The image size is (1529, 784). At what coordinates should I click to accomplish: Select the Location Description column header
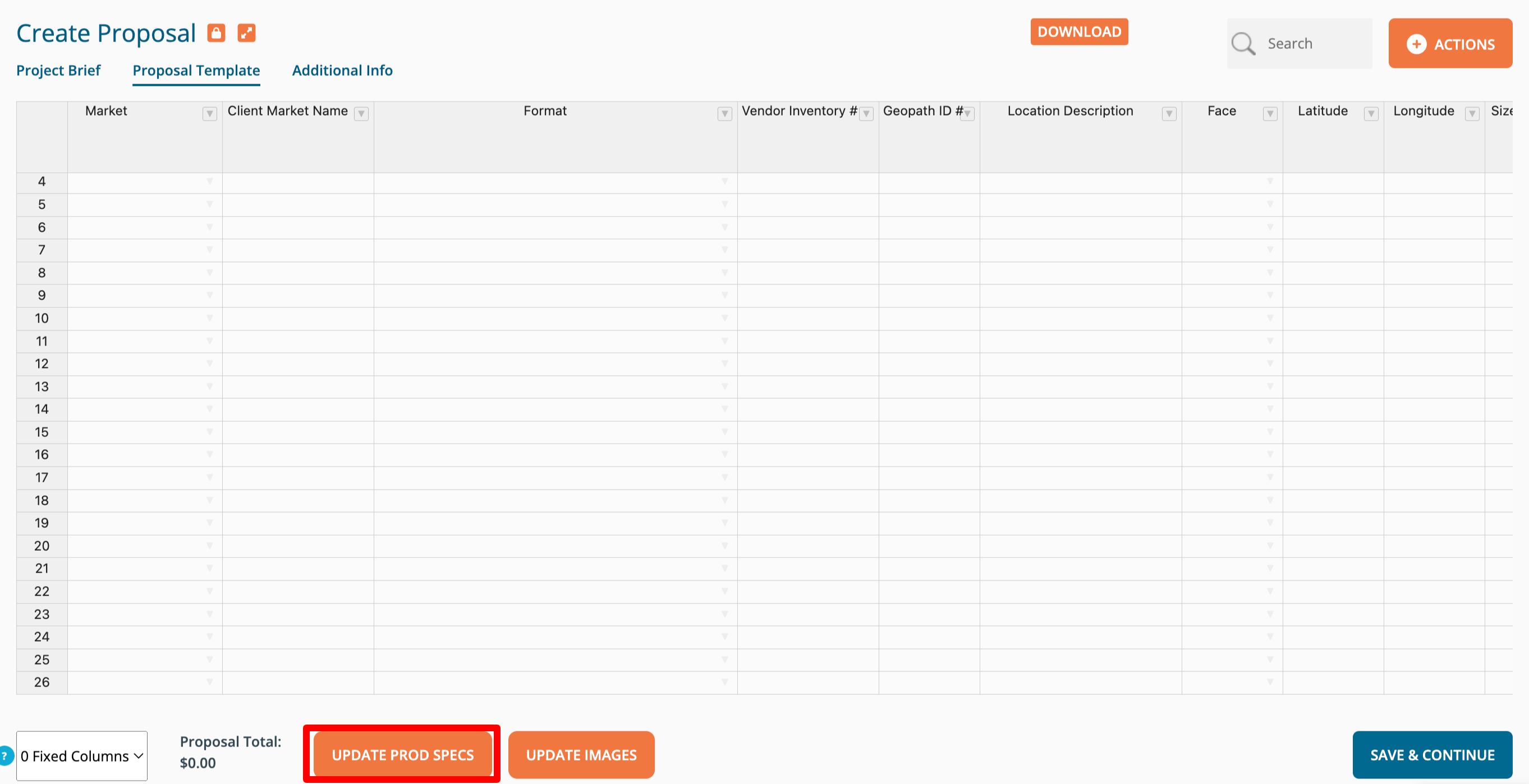tap(1080, 137)
